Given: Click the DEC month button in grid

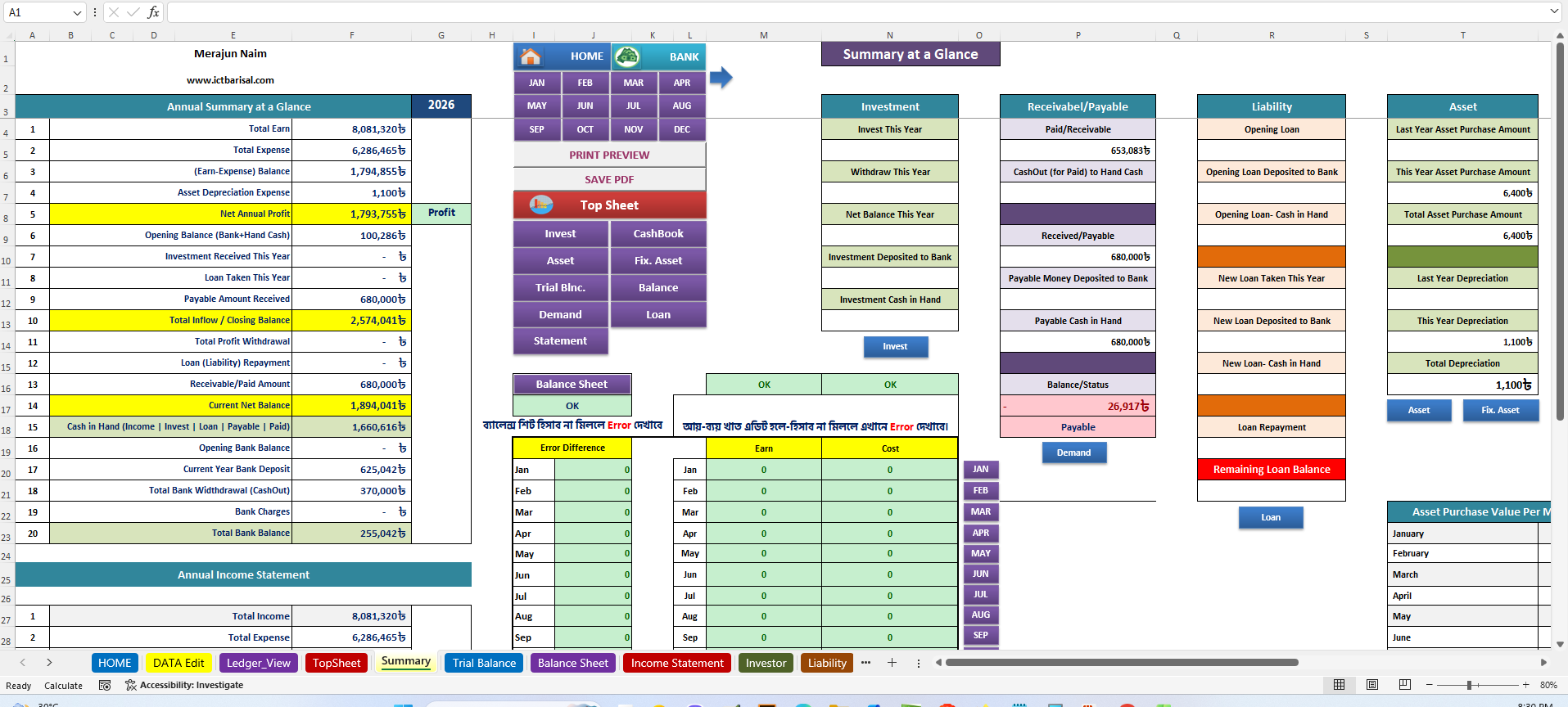Looking at the screenshot, I should click(x=682, y=129).
